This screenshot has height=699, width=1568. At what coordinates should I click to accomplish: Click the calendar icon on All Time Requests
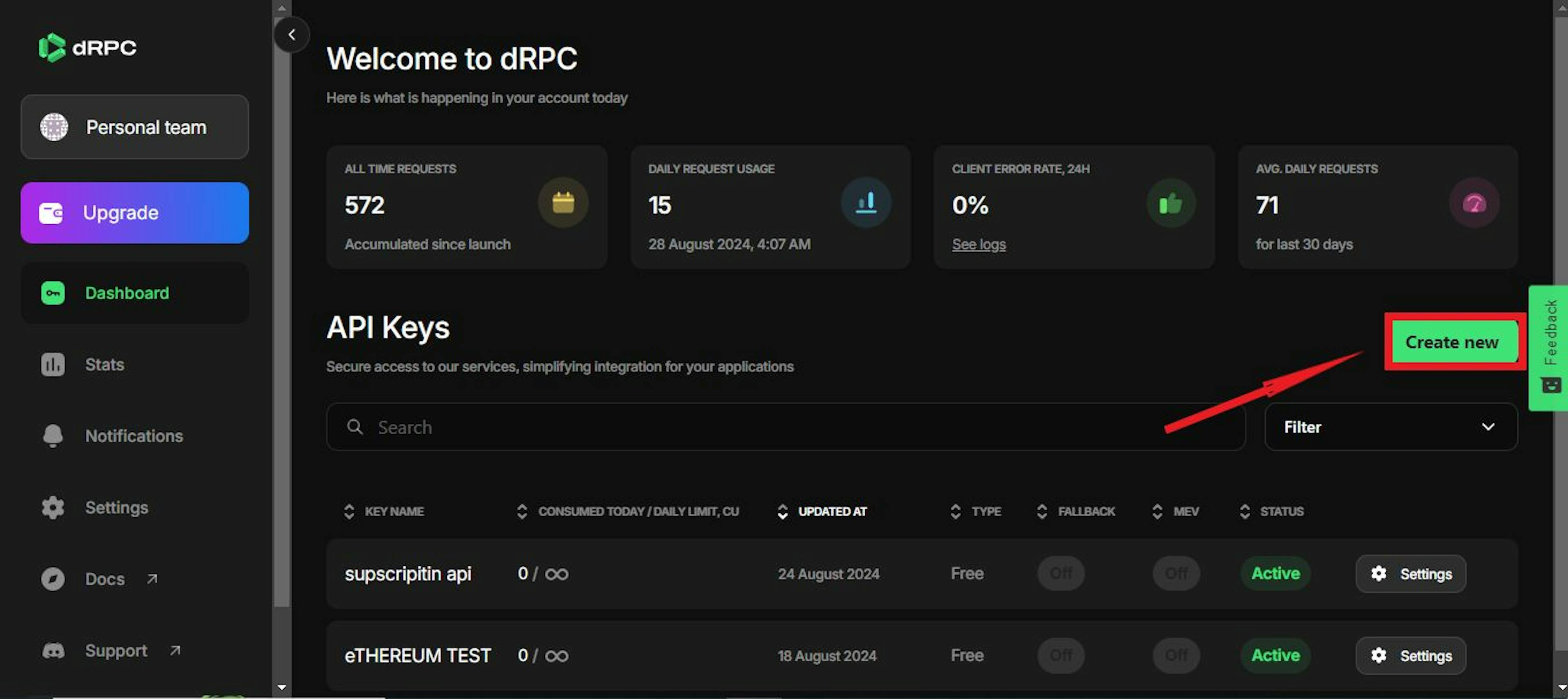[x=563, y=203]
